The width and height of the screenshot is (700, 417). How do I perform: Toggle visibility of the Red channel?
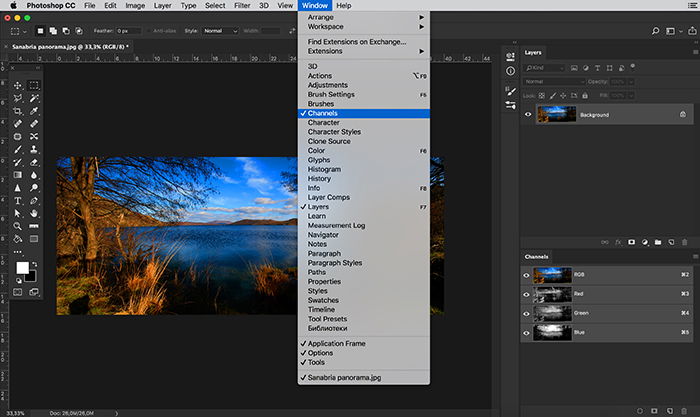526,294
